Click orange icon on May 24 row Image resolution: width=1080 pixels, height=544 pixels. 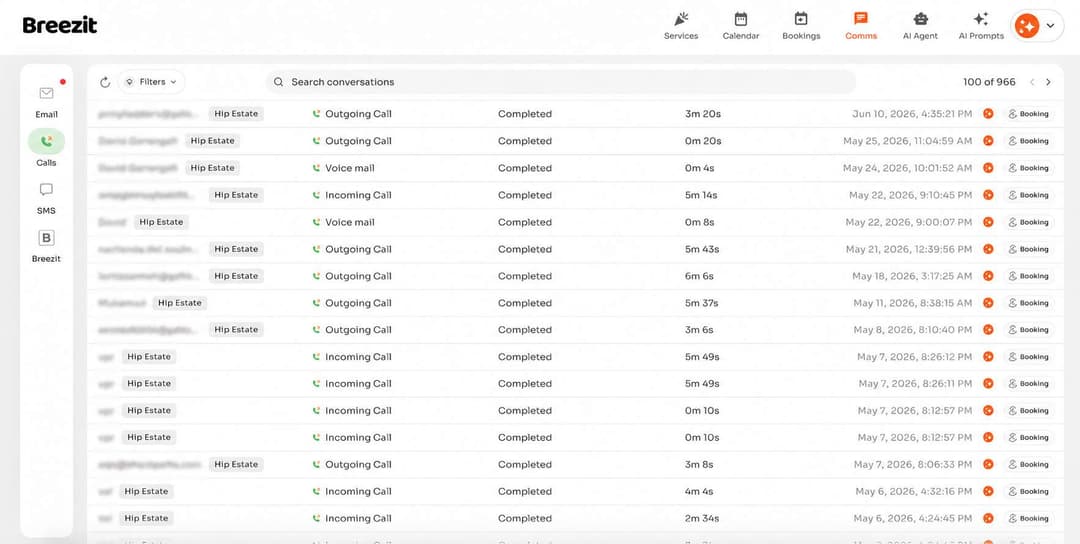988,168
